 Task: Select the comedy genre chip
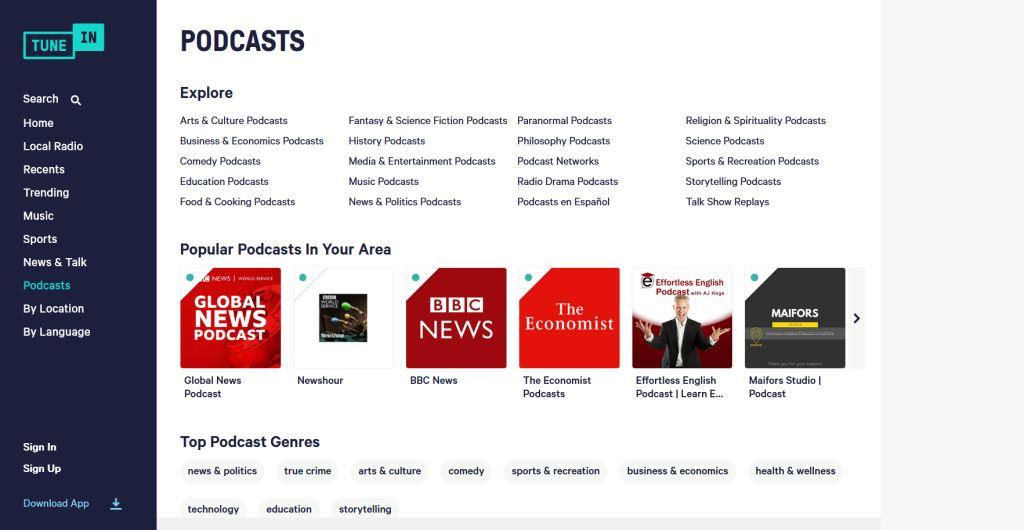coord(466,471)
